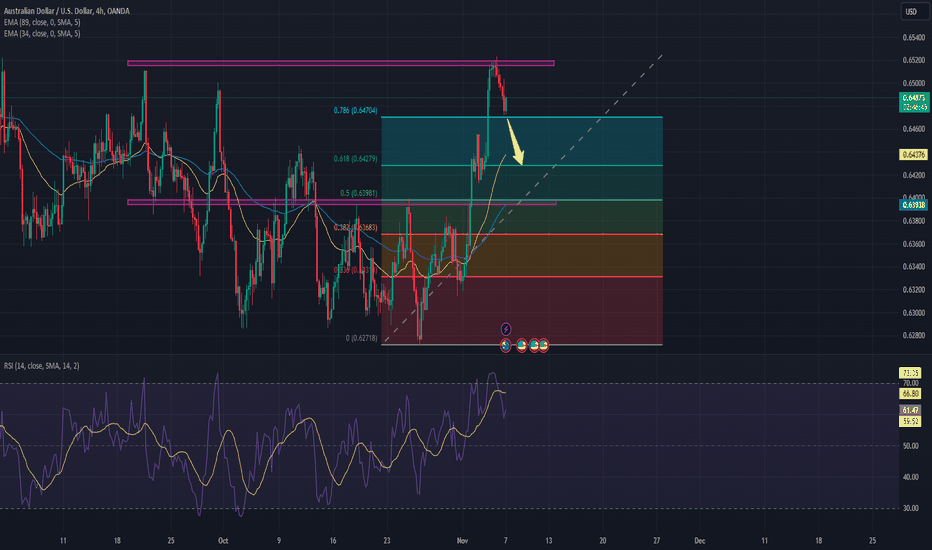This screenshot has height=550, width=932.
Task: Click the 27 date label on time axis
Action: coord(657,540)
